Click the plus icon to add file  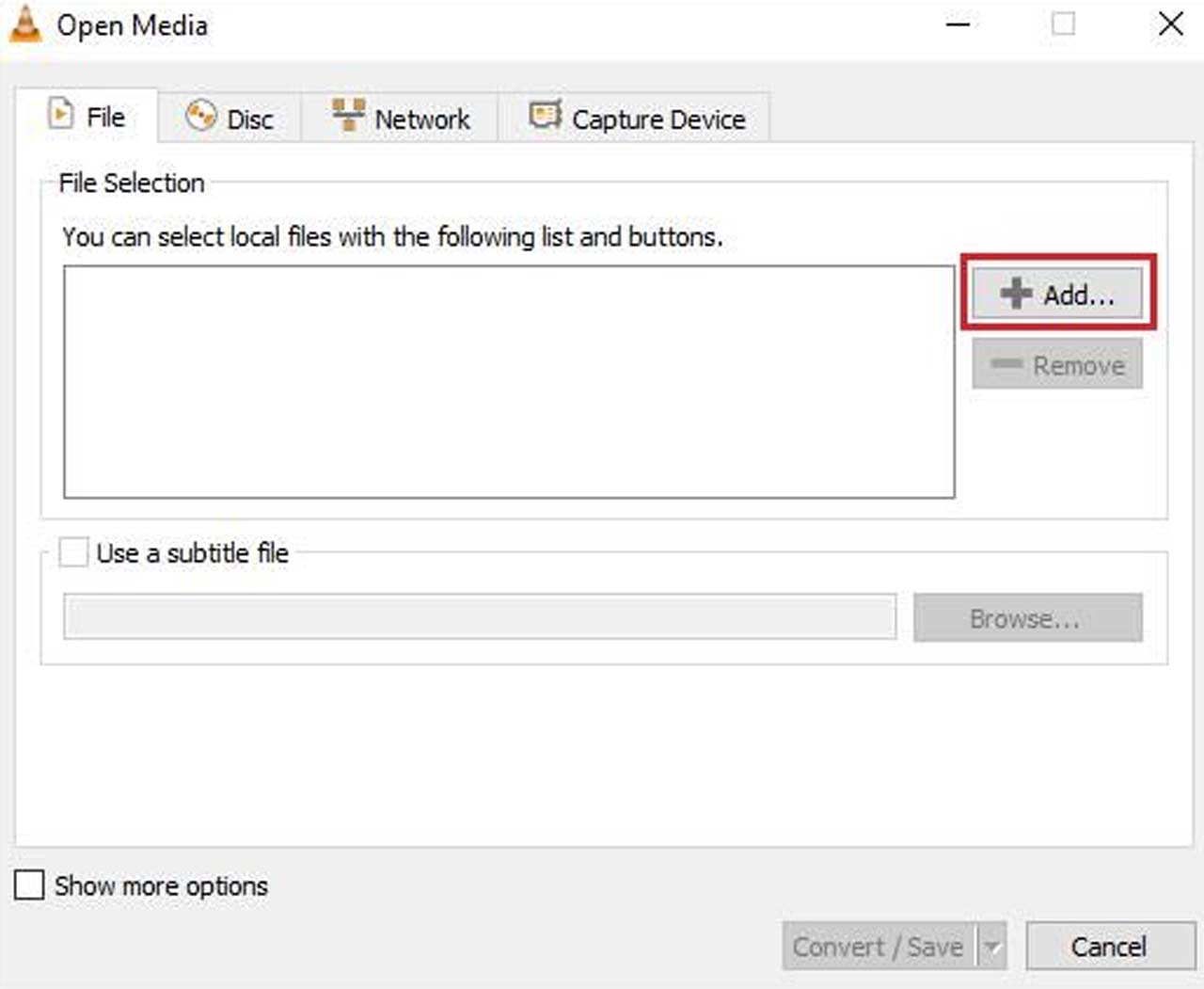coord(1016,294)
